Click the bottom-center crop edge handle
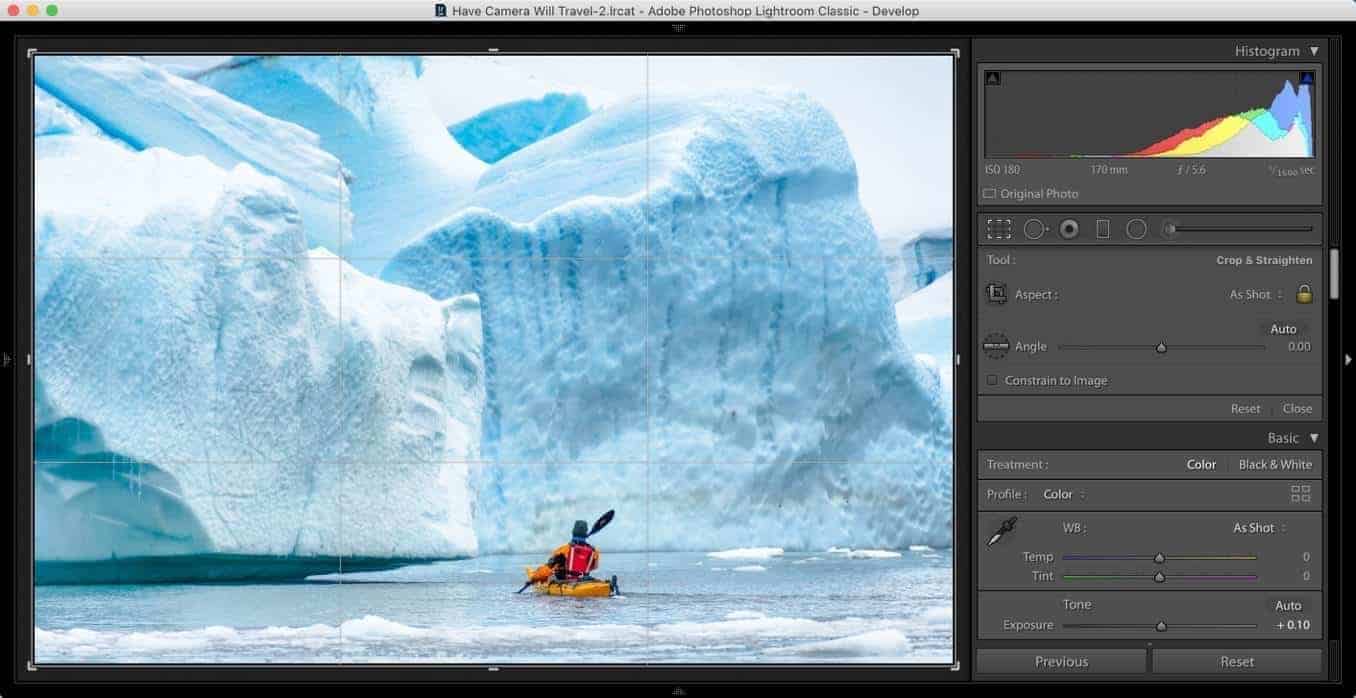The width and height of the screenshot is (1356, 698). tap(493, 667)
